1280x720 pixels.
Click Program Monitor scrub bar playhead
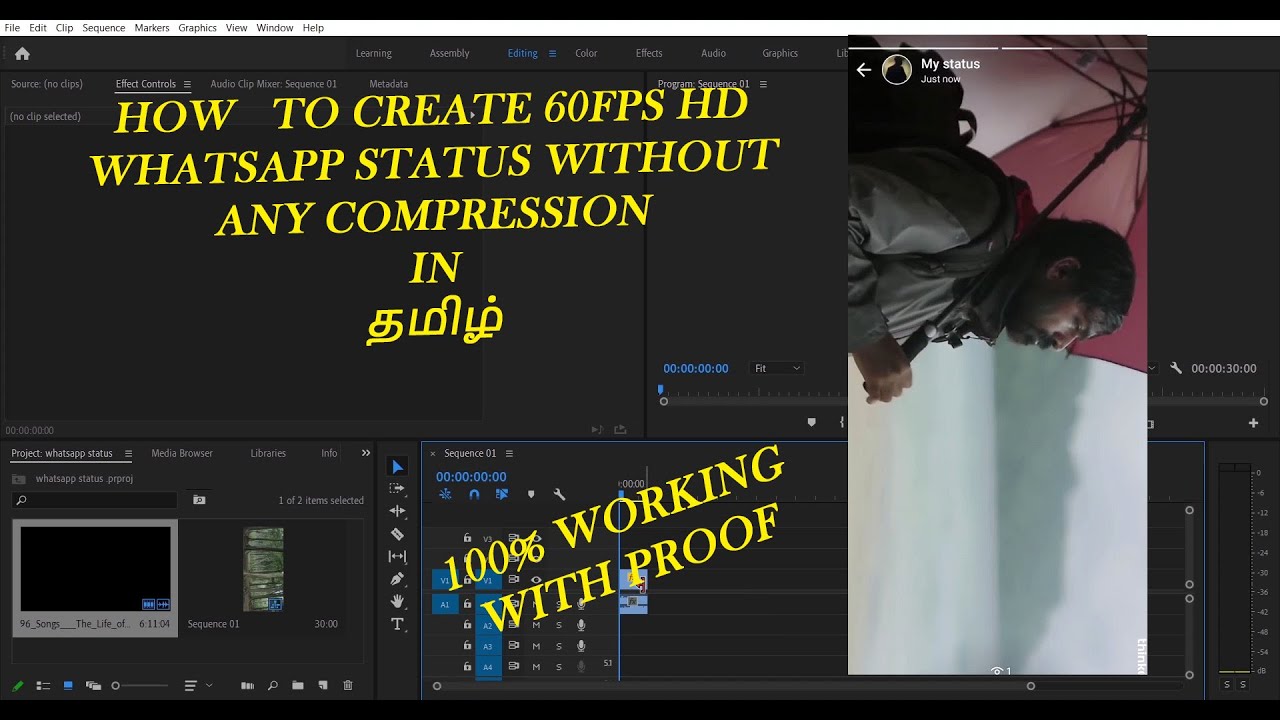pyautogui.click(x=661, y=391)
